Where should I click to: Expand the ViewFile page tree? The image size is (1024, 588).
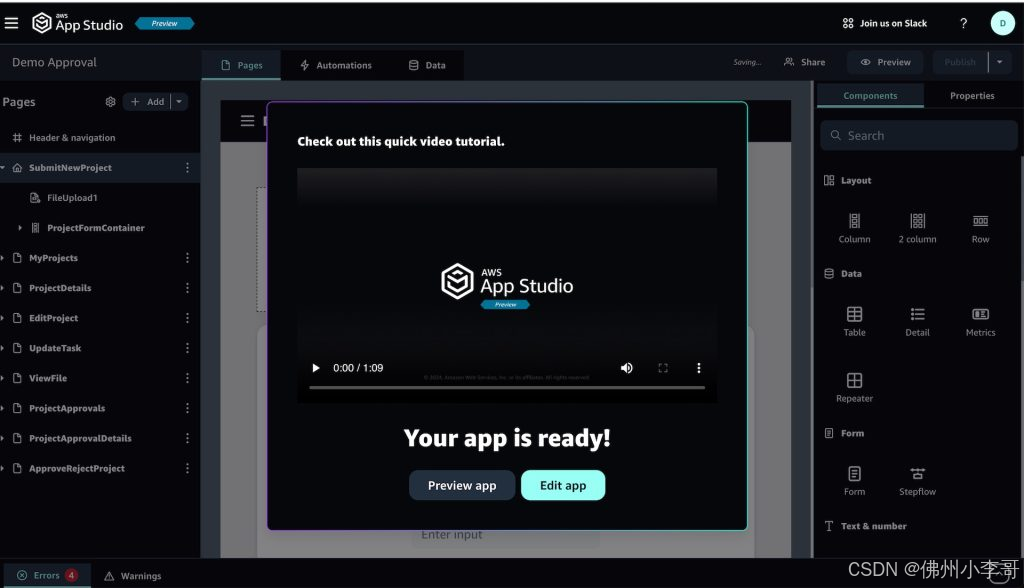coord(3,378)
